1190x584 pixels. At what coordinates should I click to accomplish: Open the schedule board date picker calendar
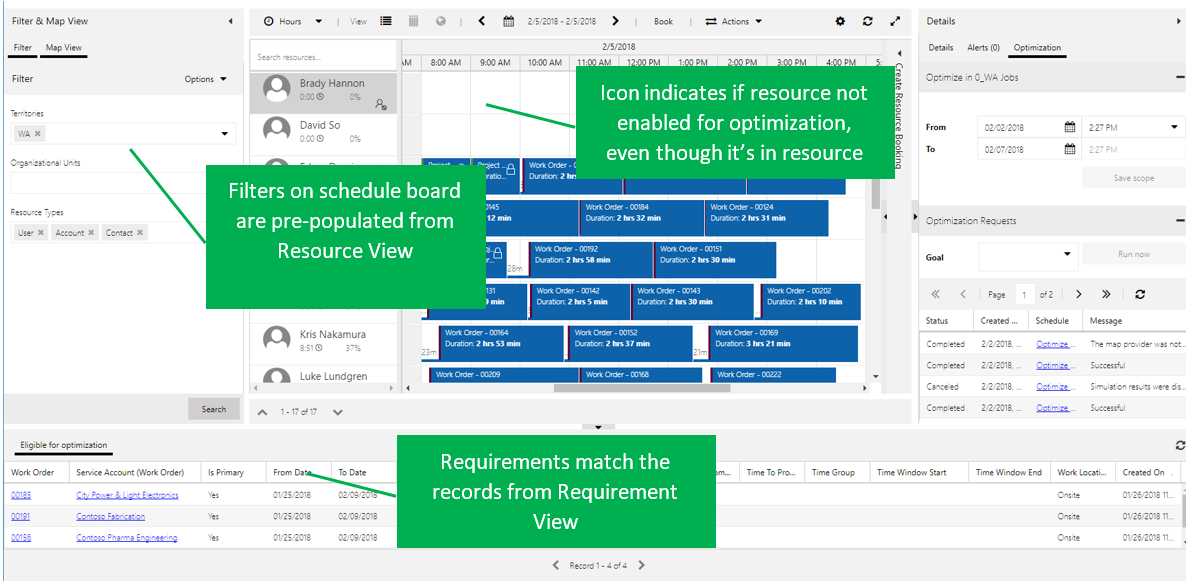(508, 21)
